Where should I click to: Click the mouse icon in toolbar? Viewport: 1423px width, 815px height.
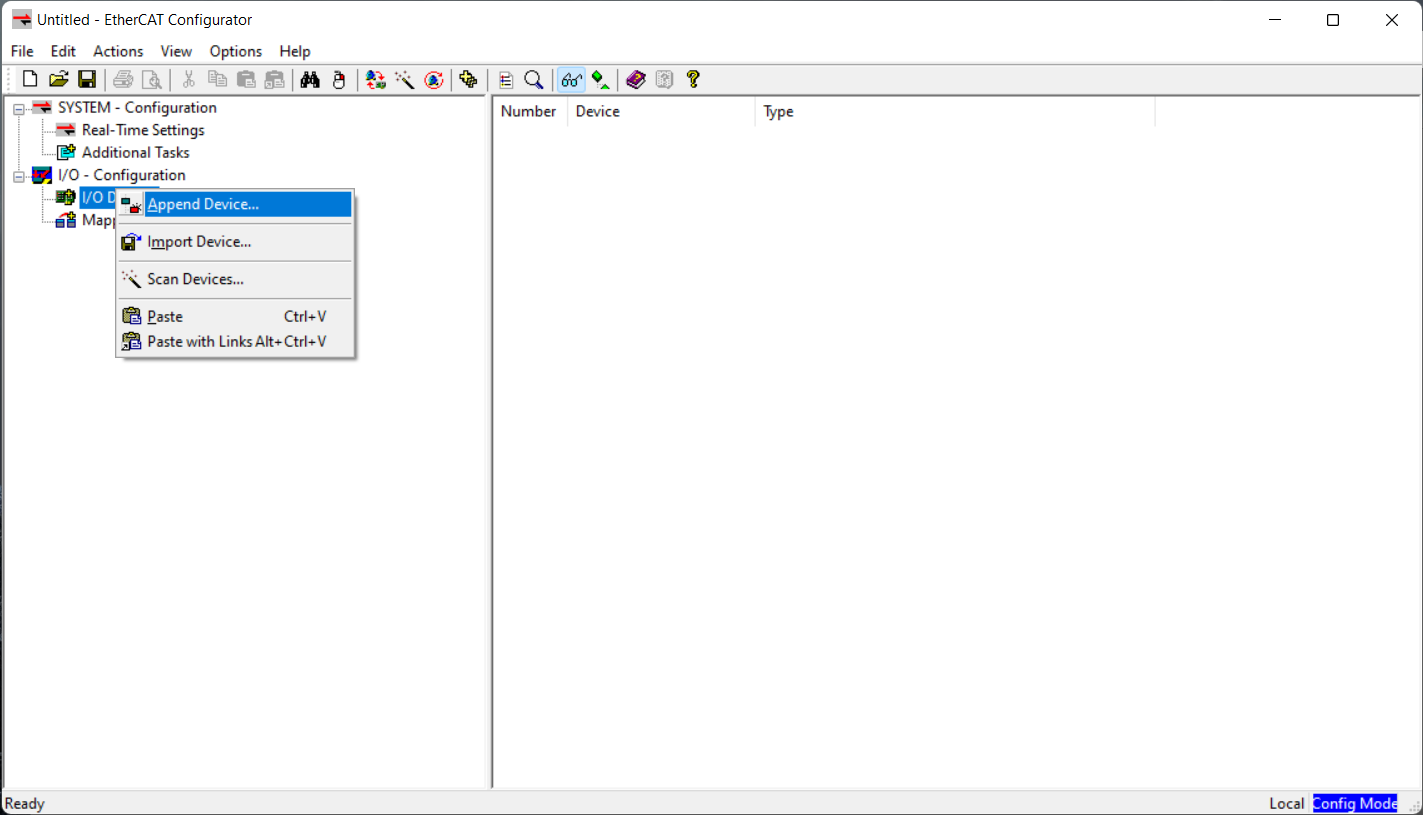click(x=339, y=80)
